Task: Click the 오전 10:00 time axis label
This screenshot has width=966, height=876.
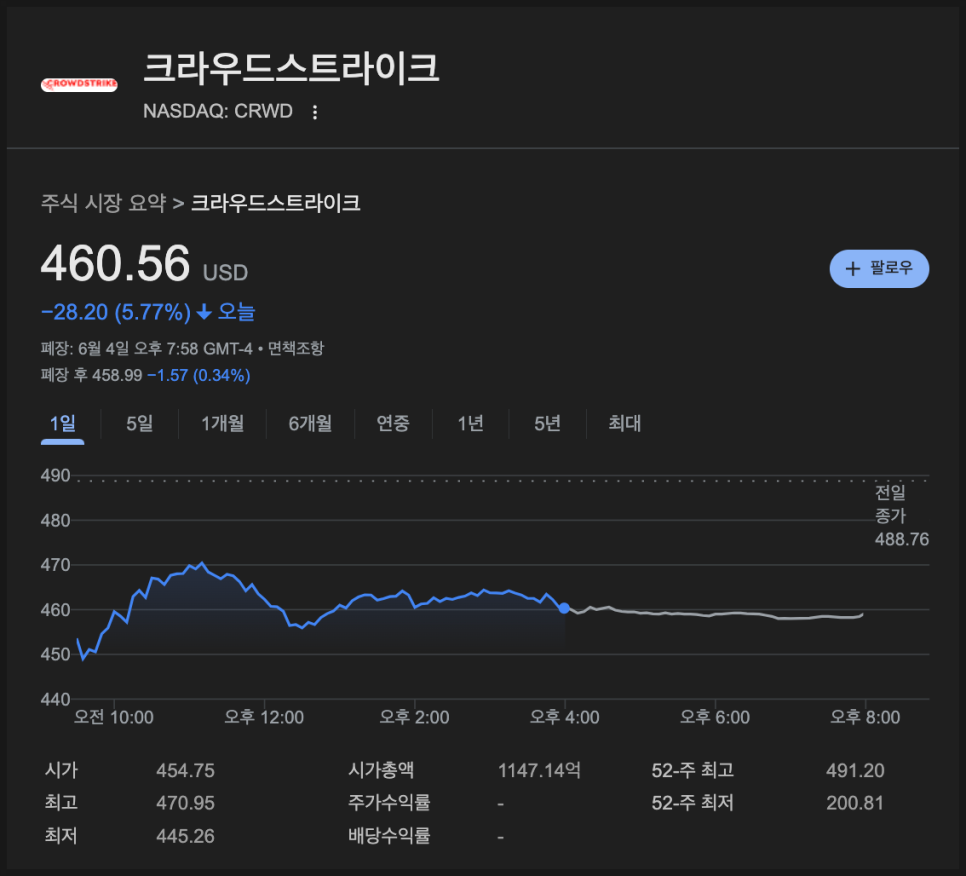Action: 113,718
